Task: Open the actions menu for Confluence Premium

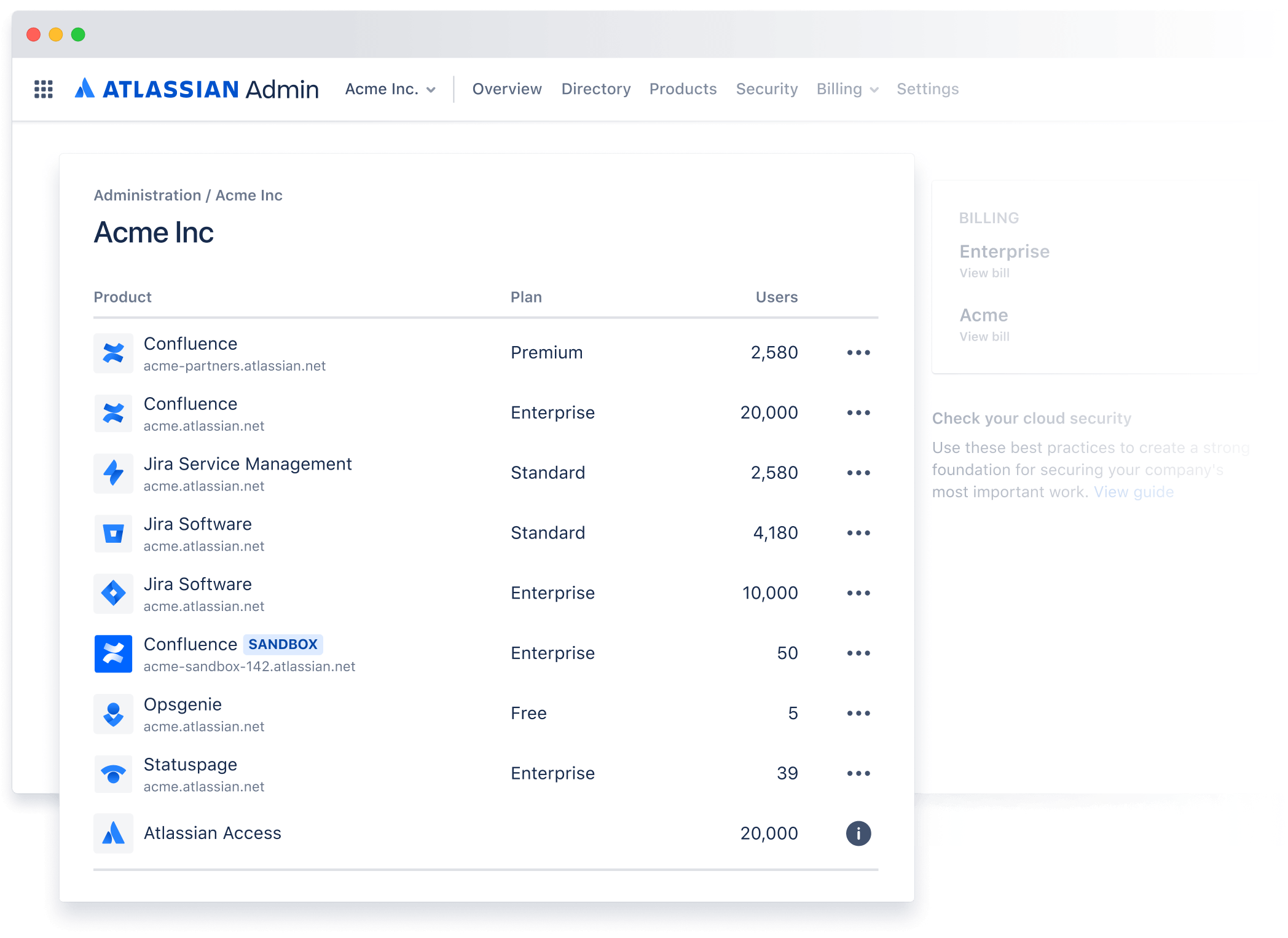Action: tap(858, 352)
